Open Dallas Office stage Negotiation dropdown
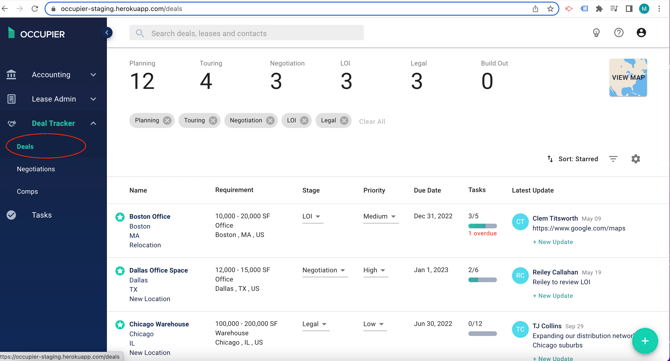Image resolution: width=670 pixels, height=361 pixels. tap(325, 270)
